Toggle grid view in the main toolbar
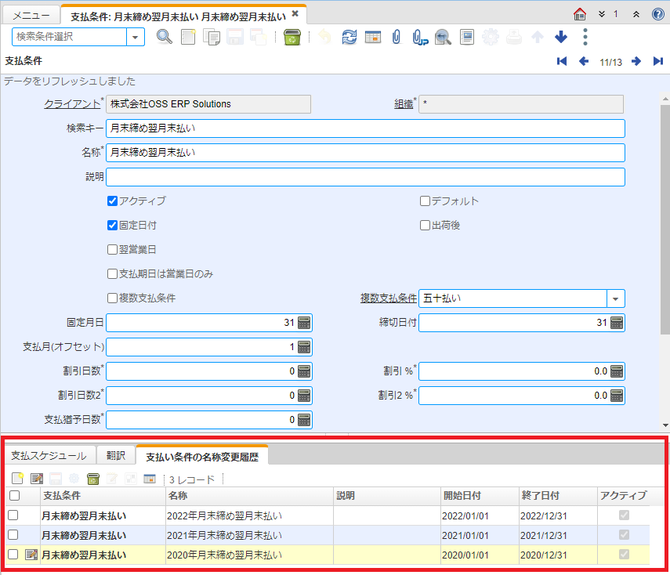670x575 pixels. coord(373,37)
